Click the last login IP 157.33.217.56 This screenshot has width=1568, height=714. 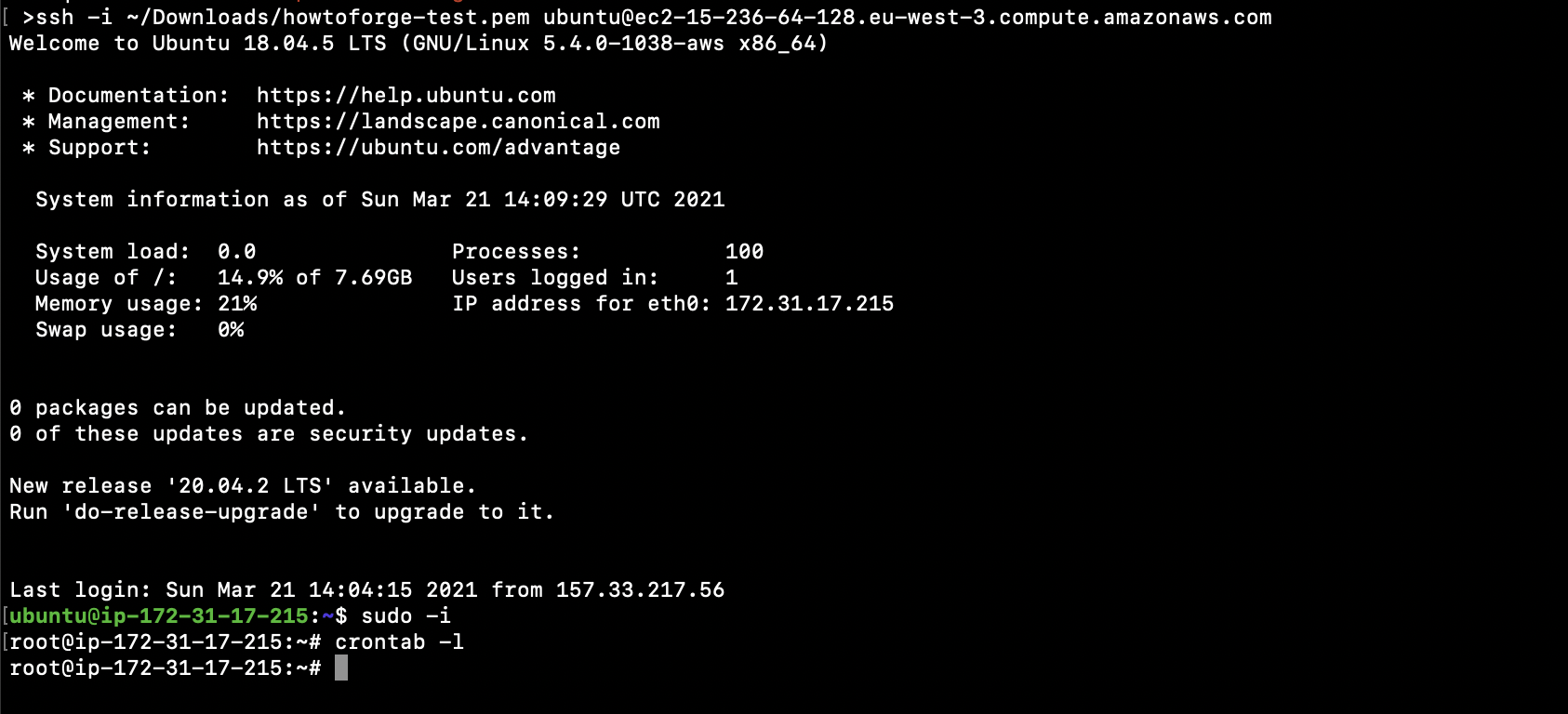(x=640, y=590)
